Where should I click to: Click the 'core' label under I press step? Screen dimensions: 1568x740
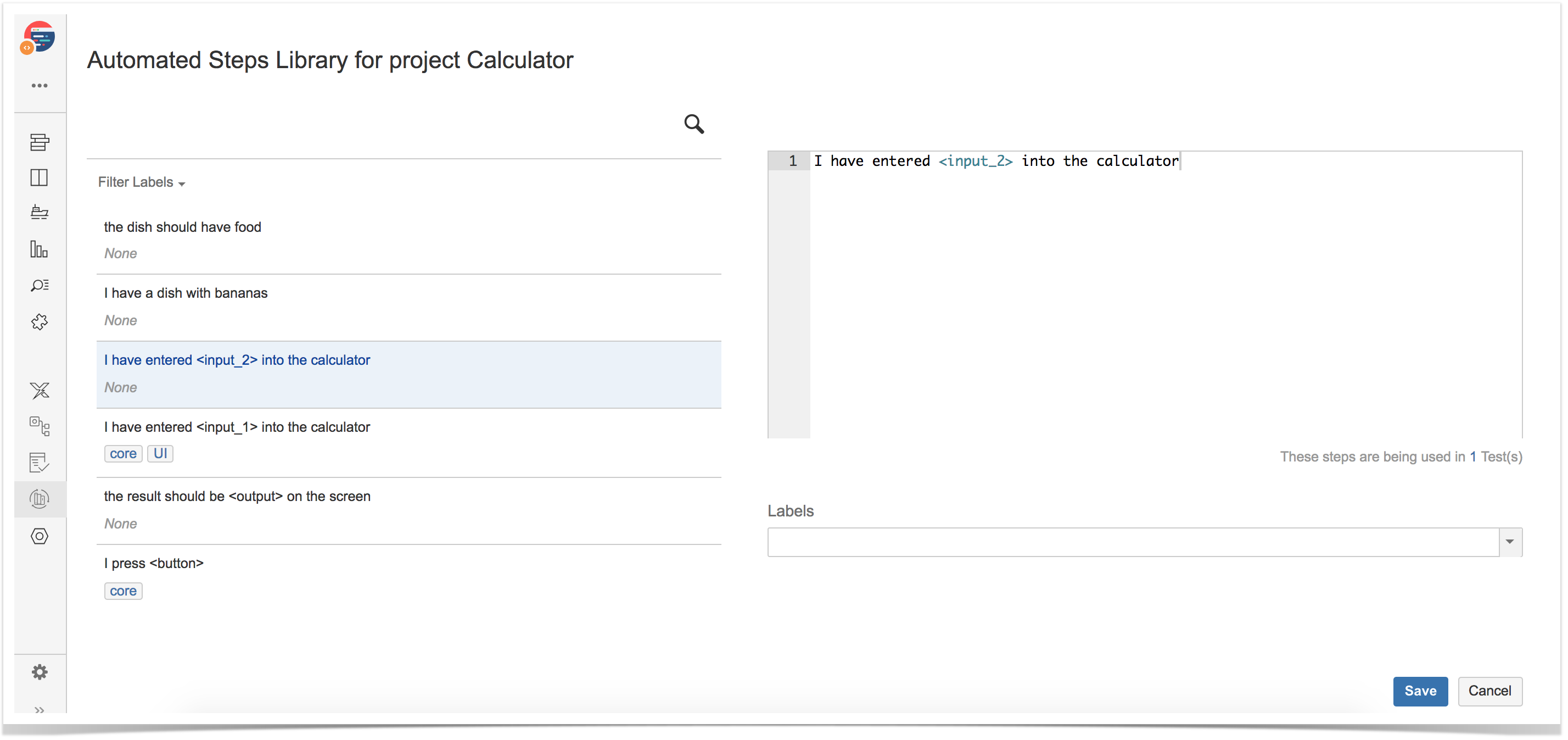[123, 591]
